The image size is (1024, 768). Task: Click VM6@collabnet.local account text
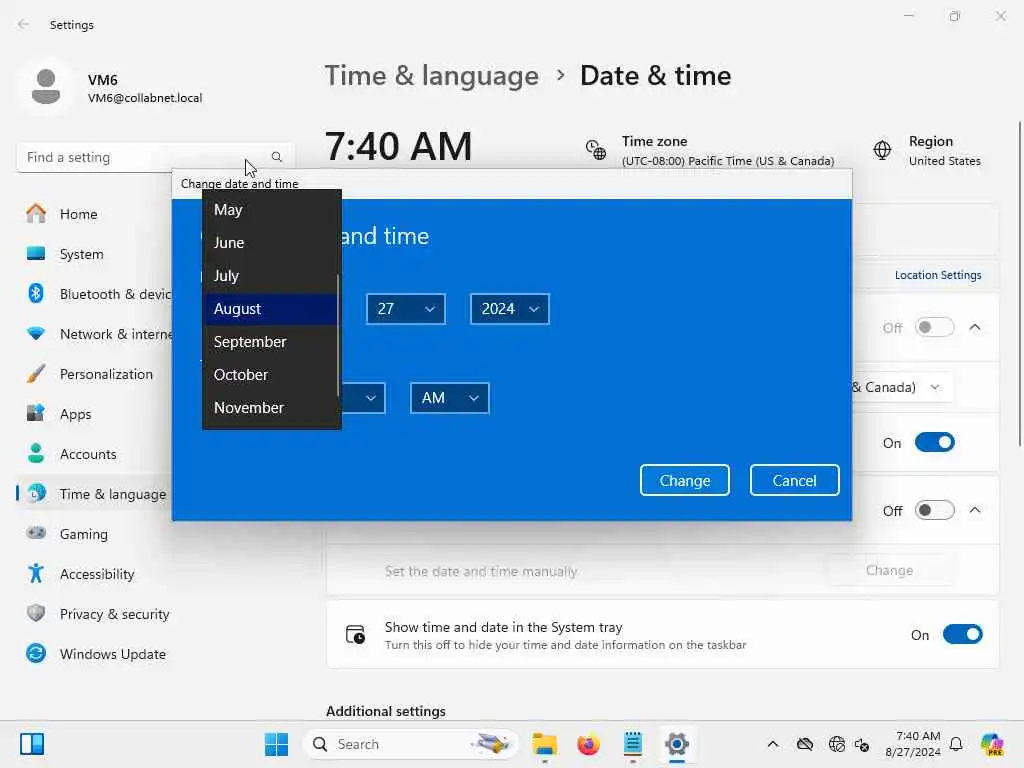coord(145,98)
